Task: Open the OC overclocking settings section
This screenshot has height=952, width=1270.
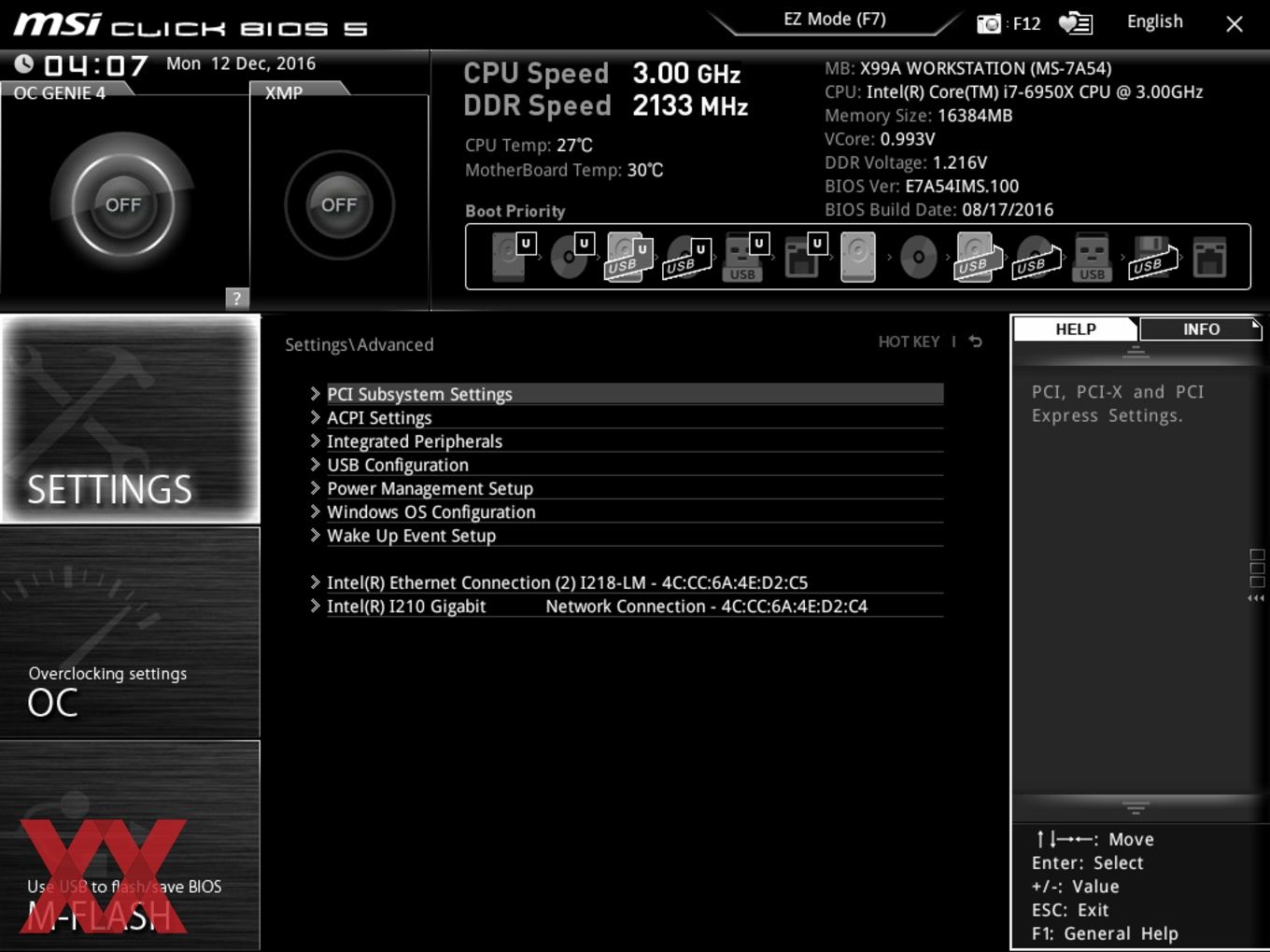Action: click(130, 633)
